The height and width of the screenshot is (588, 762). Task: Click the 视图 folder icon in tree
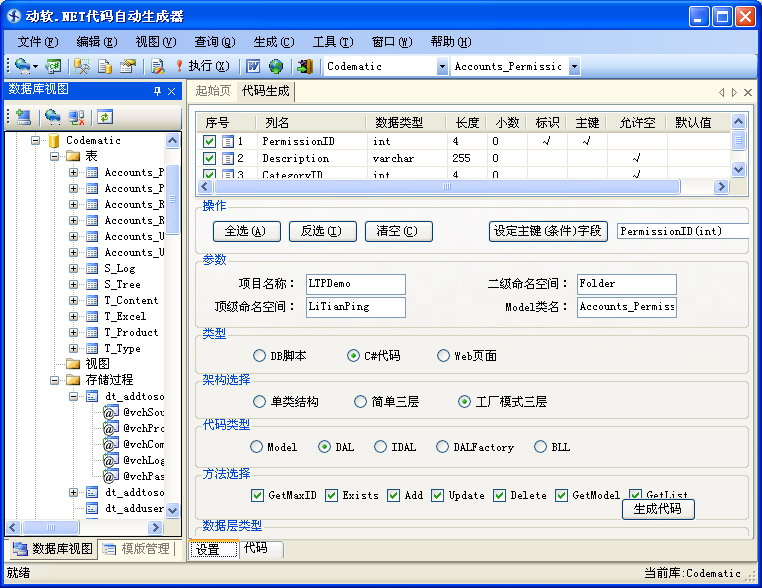tap(73, 363)
